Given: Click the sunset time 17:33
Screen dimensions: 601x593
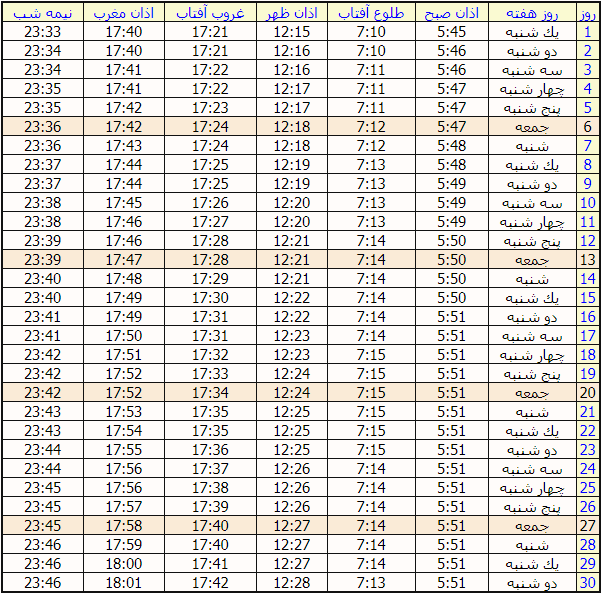Looking at the screenshot, I should (x=210, y=373).
